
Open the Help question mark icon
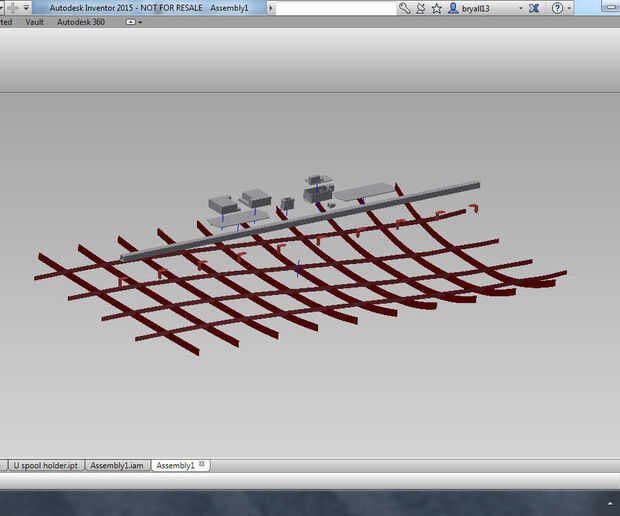click(x=557, y=8)
